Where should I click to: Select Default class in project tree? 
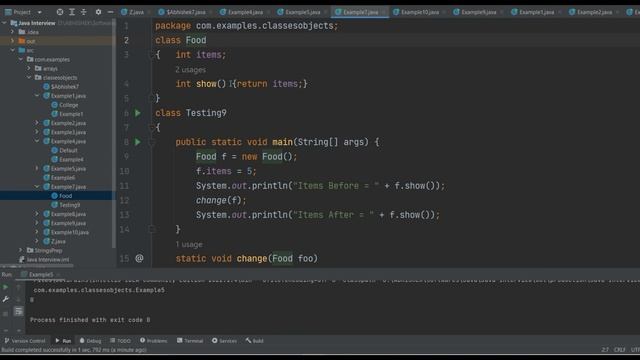tap(68, 150)
